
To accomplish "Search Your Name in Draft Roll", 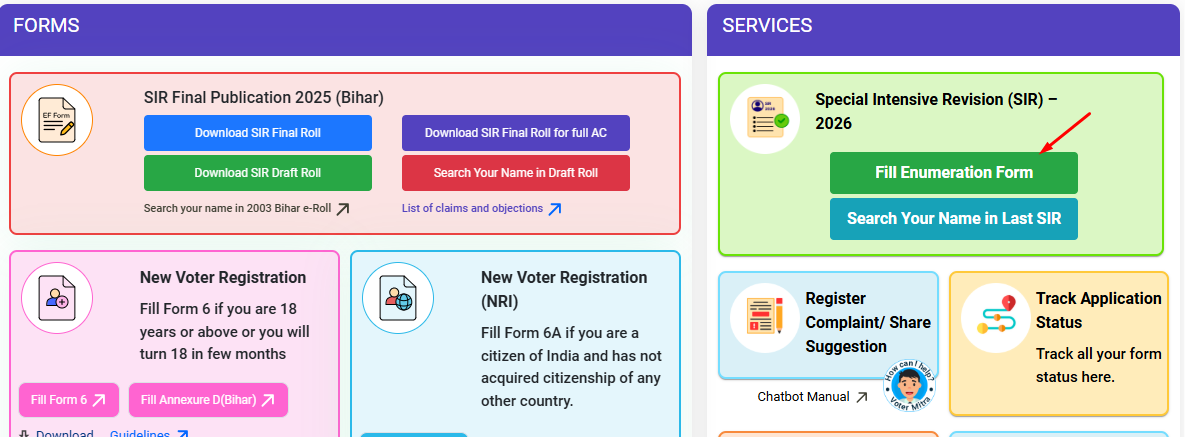I will (x=516, y=173).
